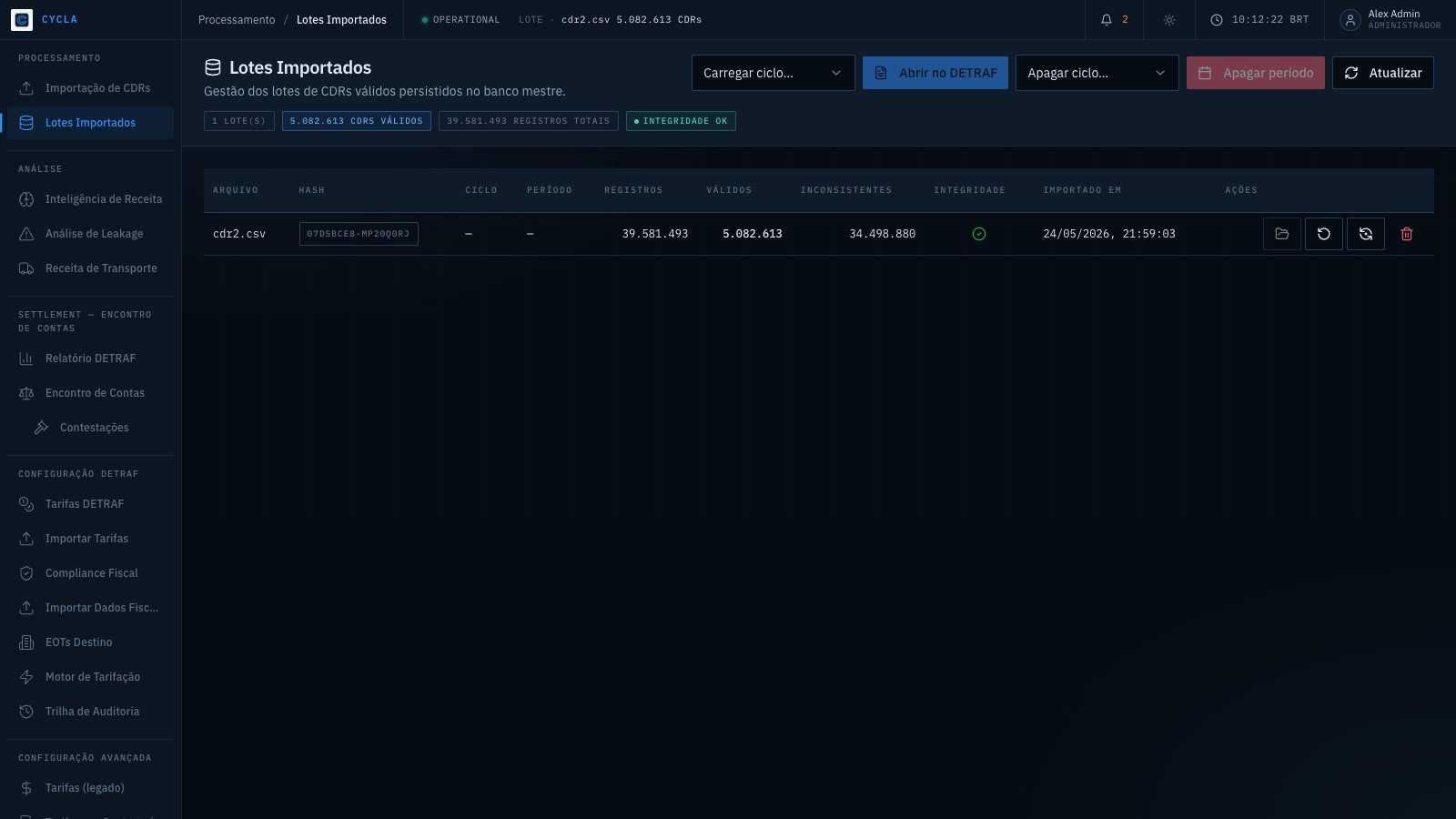Open Relatório DETRAF
The width and height of the screenshot is (1456, 819).
(90, 359)
